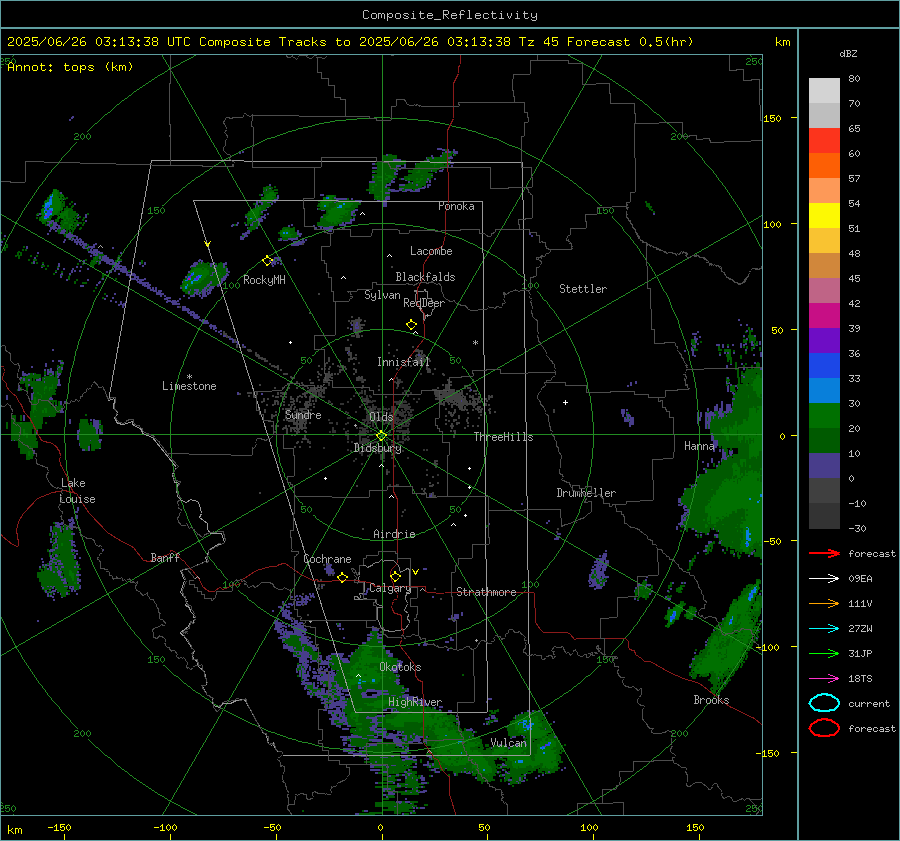The width and height of the screenshot is (900, 841).
Task: Click the bright green 20-30 dBZ swatch
Action: click(x=824, y=416)
